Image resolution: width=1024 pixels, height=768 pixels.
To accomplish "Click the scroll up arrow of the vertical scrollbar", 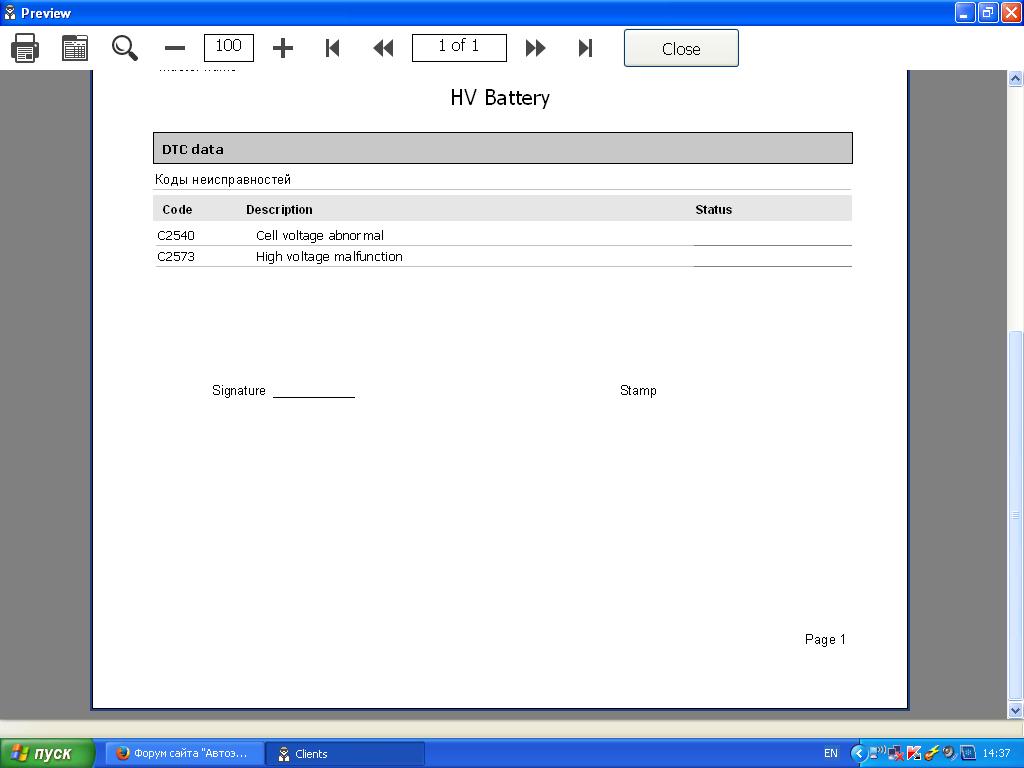I will pos(1016,78).
